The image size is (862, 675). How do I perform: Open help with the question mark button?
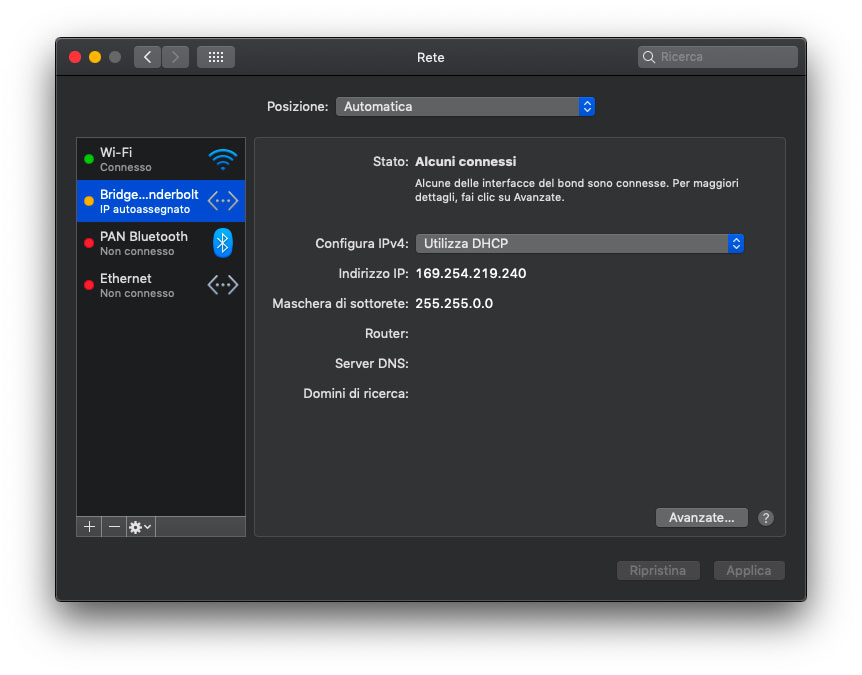[766, 518]
